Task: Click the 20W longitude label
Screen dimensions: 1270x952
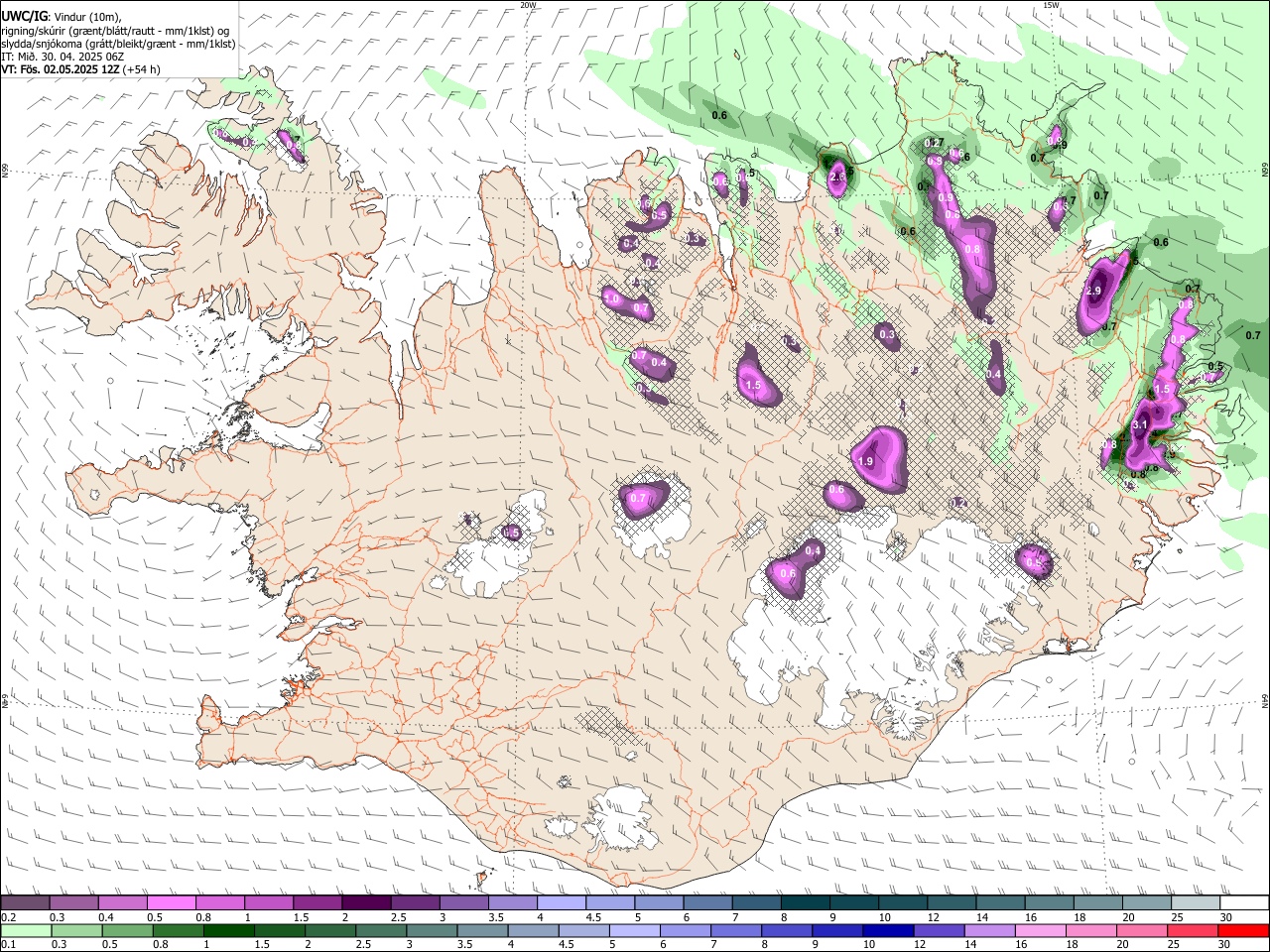Action: point(528,5)
